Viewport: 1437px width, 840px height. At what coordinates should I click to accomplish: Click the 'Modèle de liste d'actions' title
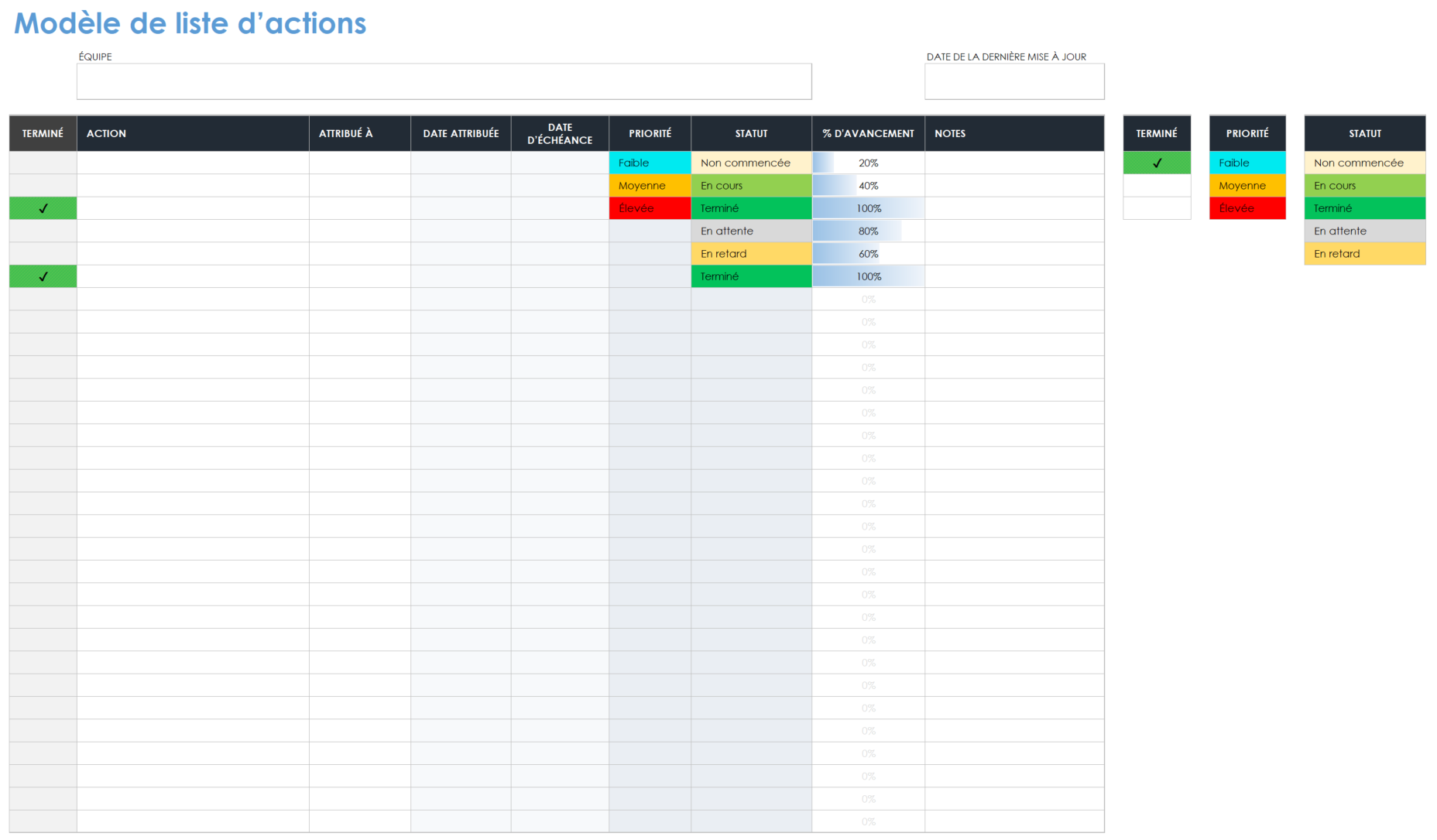pyautogui.click(x=190, y=23)
